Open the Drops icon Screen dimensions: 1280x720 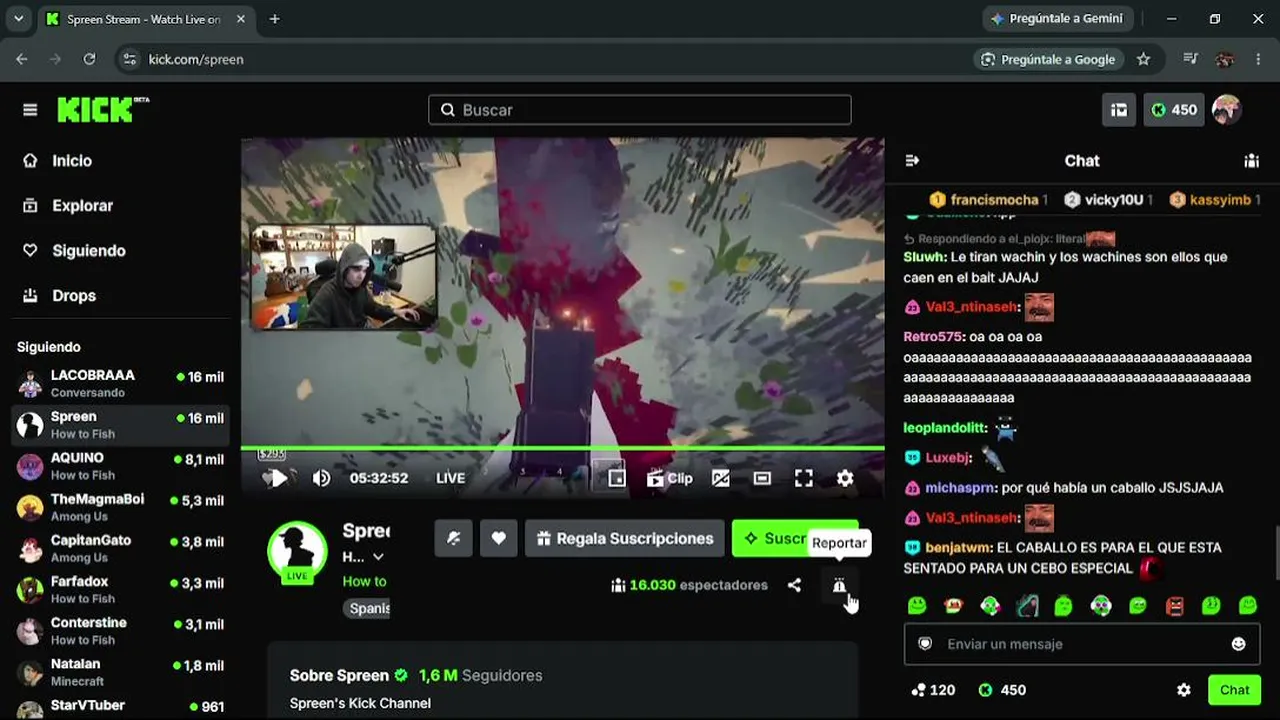pyautogui.click(x=30, y=295)
